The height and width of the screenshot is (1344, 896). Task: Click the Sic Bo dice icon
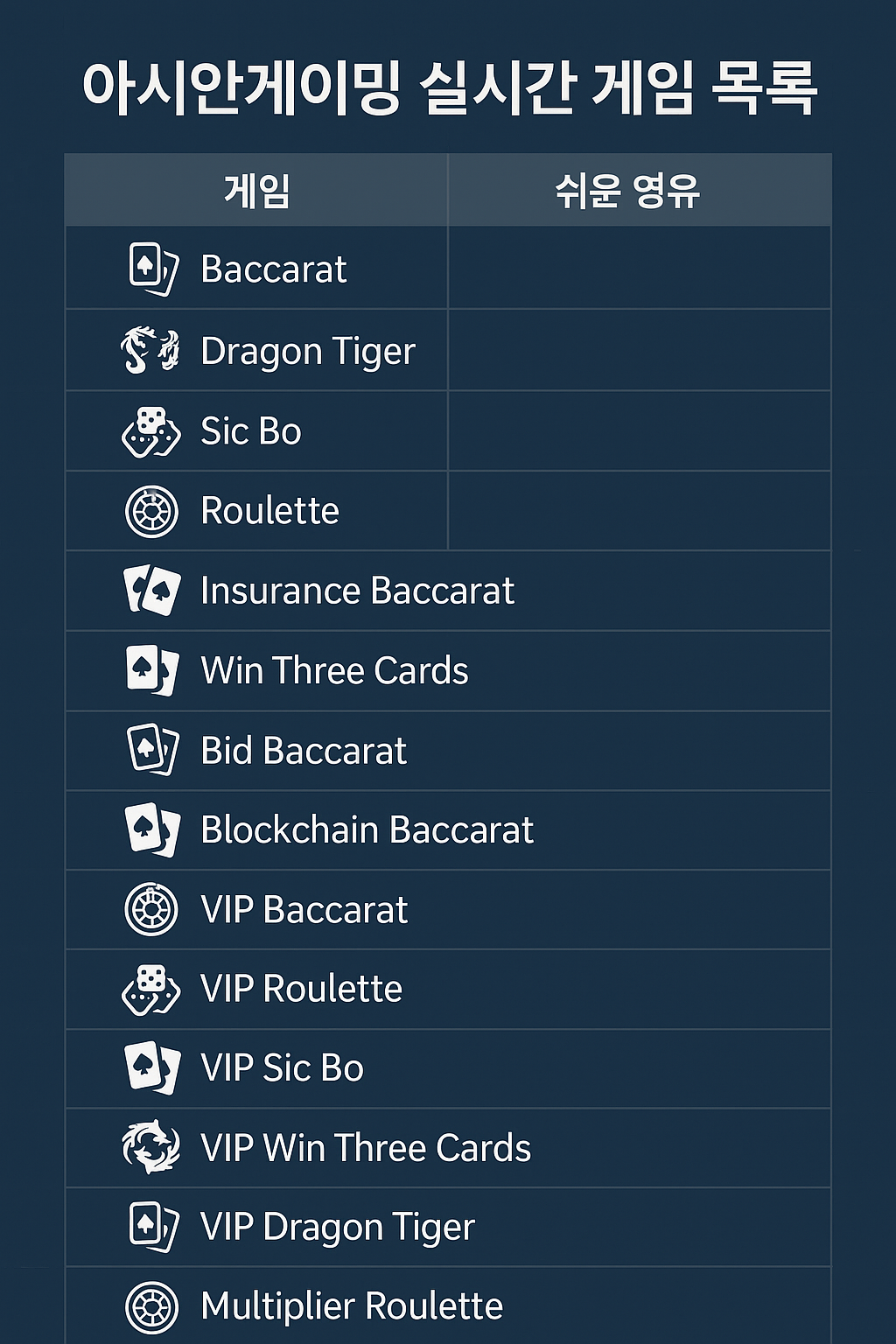tap(150, 431)
